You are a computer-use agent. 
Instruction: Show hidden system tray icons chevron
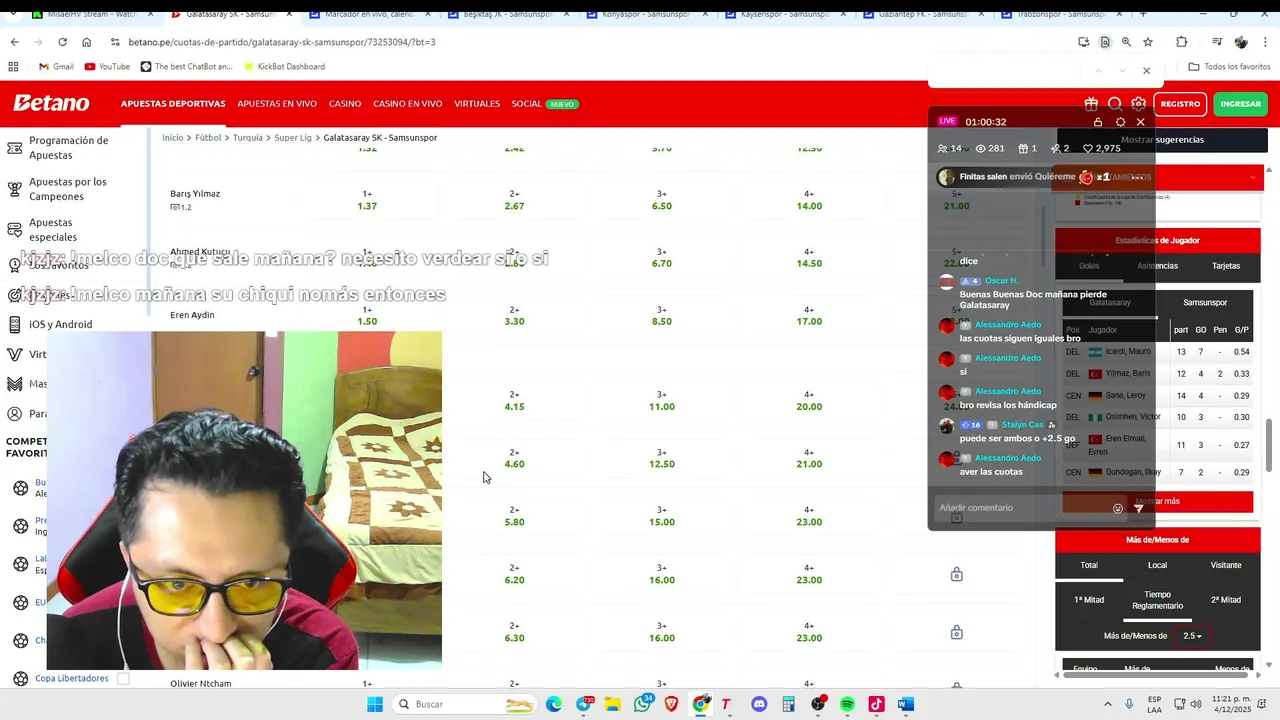click(1107, 704)
